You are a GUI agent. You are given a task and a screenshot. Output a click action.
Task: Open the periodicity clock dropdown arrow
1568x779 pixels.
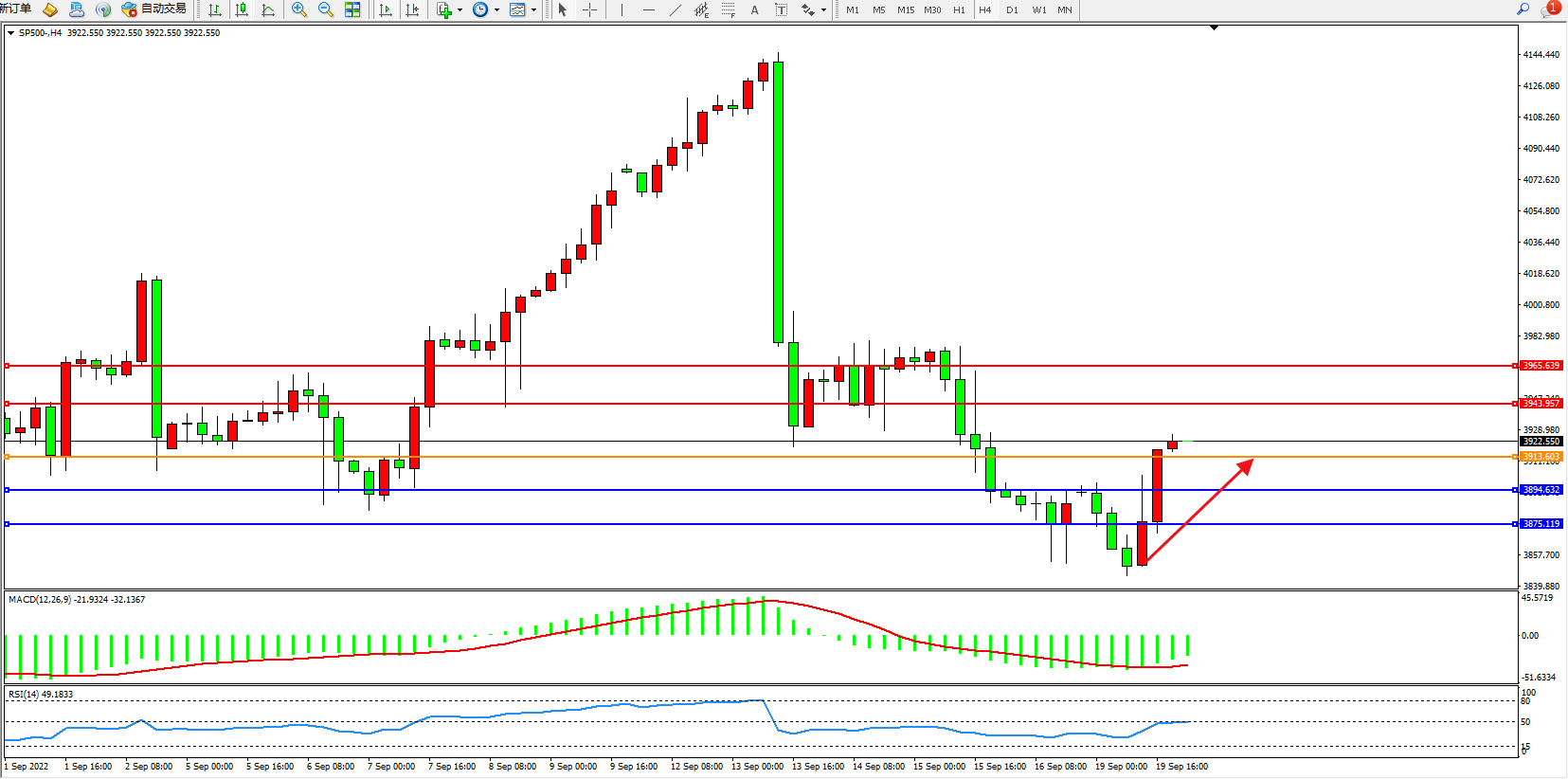click(x=496, y=9)
